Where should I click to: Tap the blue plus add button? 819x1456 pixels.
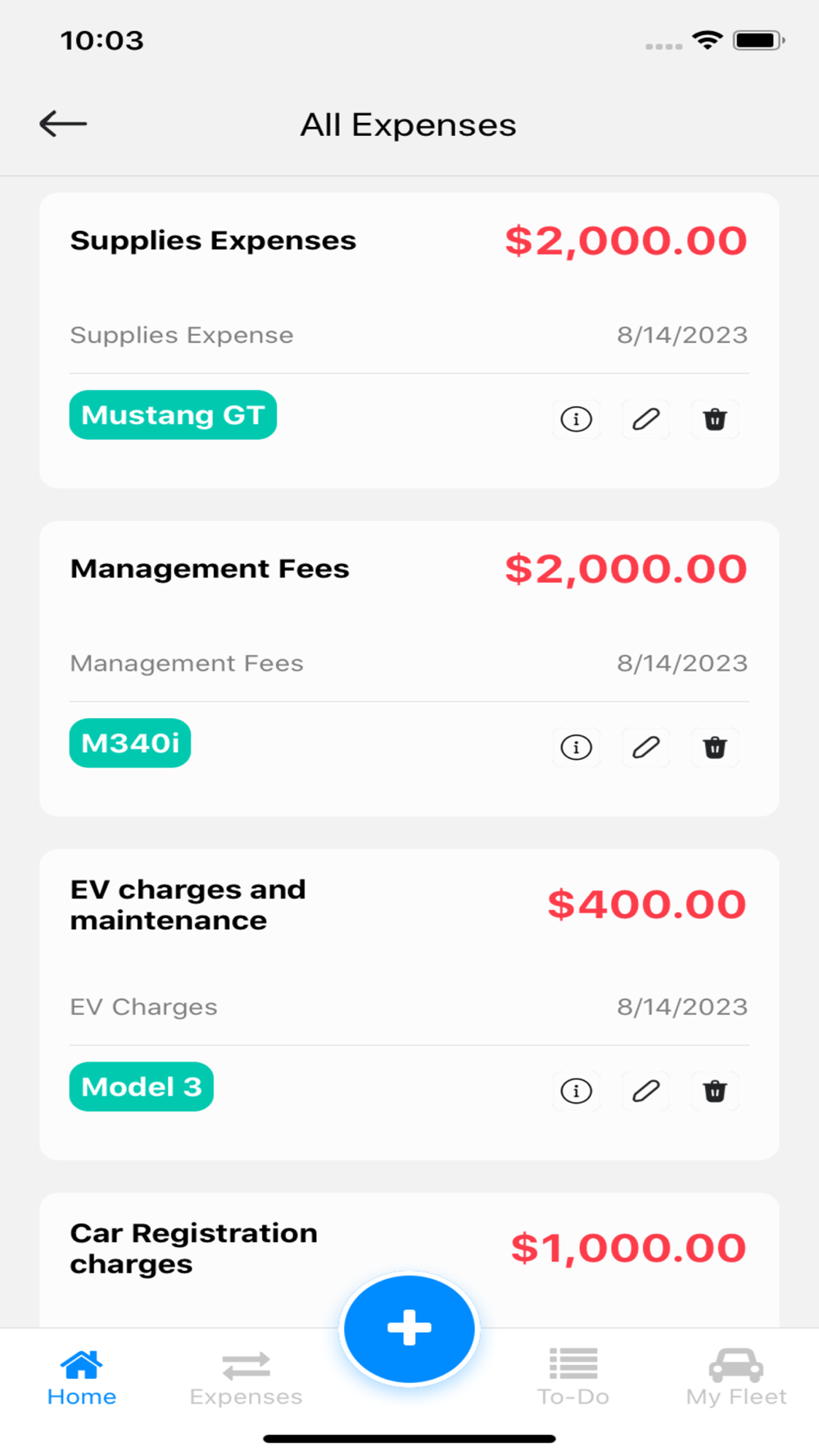409,1328
